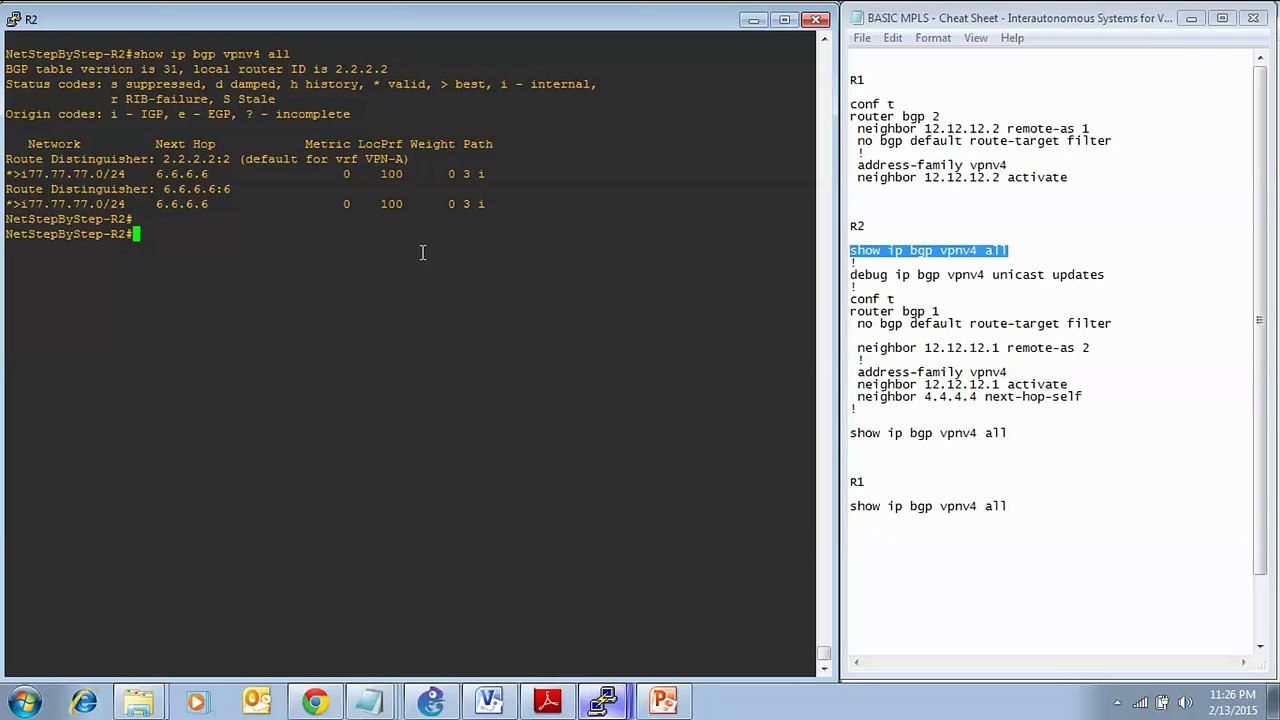1280x720 pixels.
Task: Open the PuTTY system menu icon on R2 window
Action: click(x=14, y=19)
